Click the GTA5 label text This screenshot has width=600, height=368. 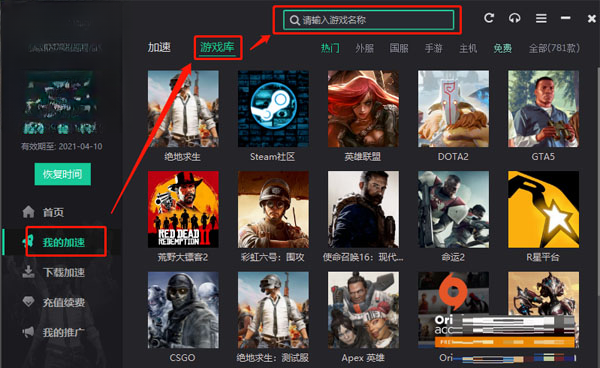click(x=543, y=157)
